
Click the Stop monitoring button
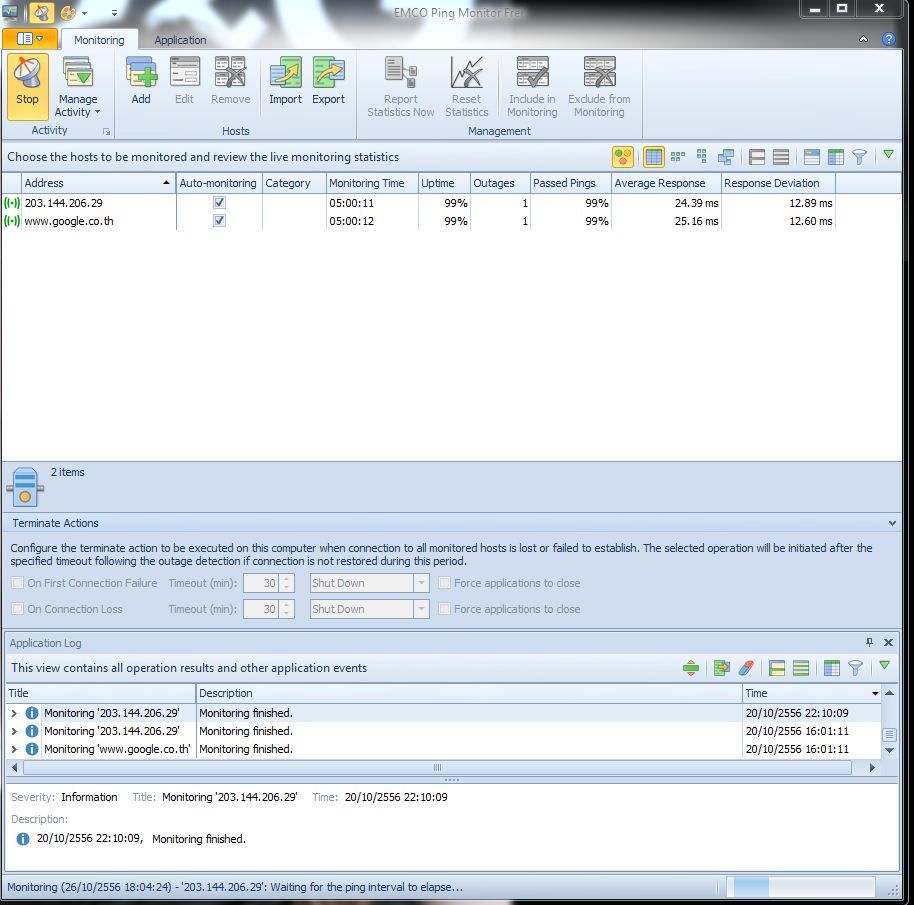pyautogui.click(x=27, y=84)
